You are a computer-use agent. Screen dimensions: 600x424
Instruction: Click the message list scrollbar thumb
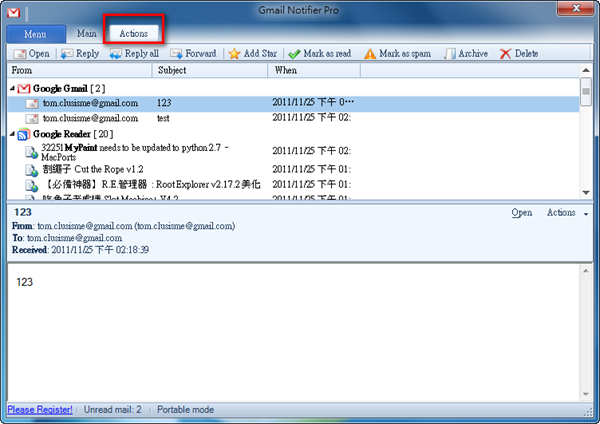586,91
